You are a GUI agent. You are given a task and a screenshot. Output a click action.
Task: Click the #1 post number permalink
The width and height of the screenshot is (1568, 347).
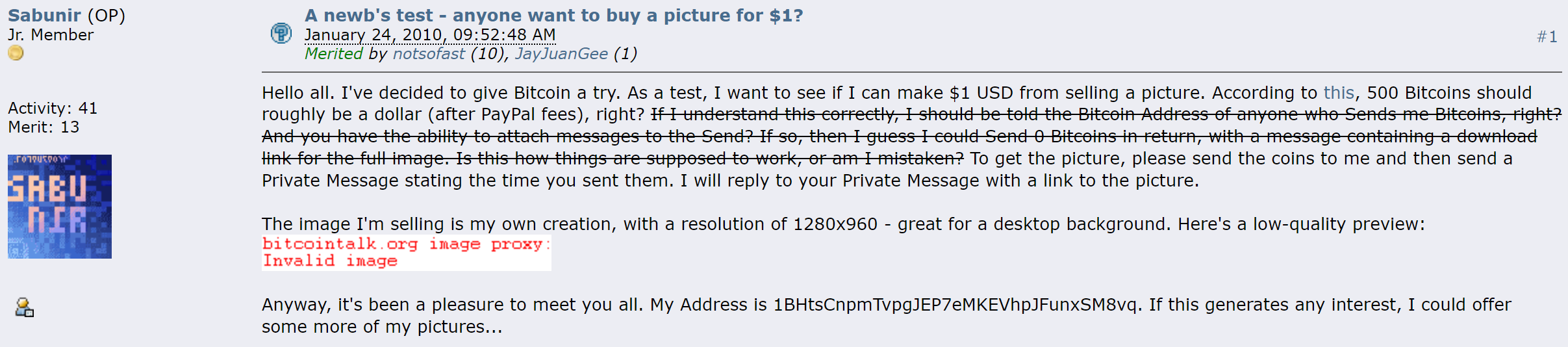click(x=1547, y=37)
